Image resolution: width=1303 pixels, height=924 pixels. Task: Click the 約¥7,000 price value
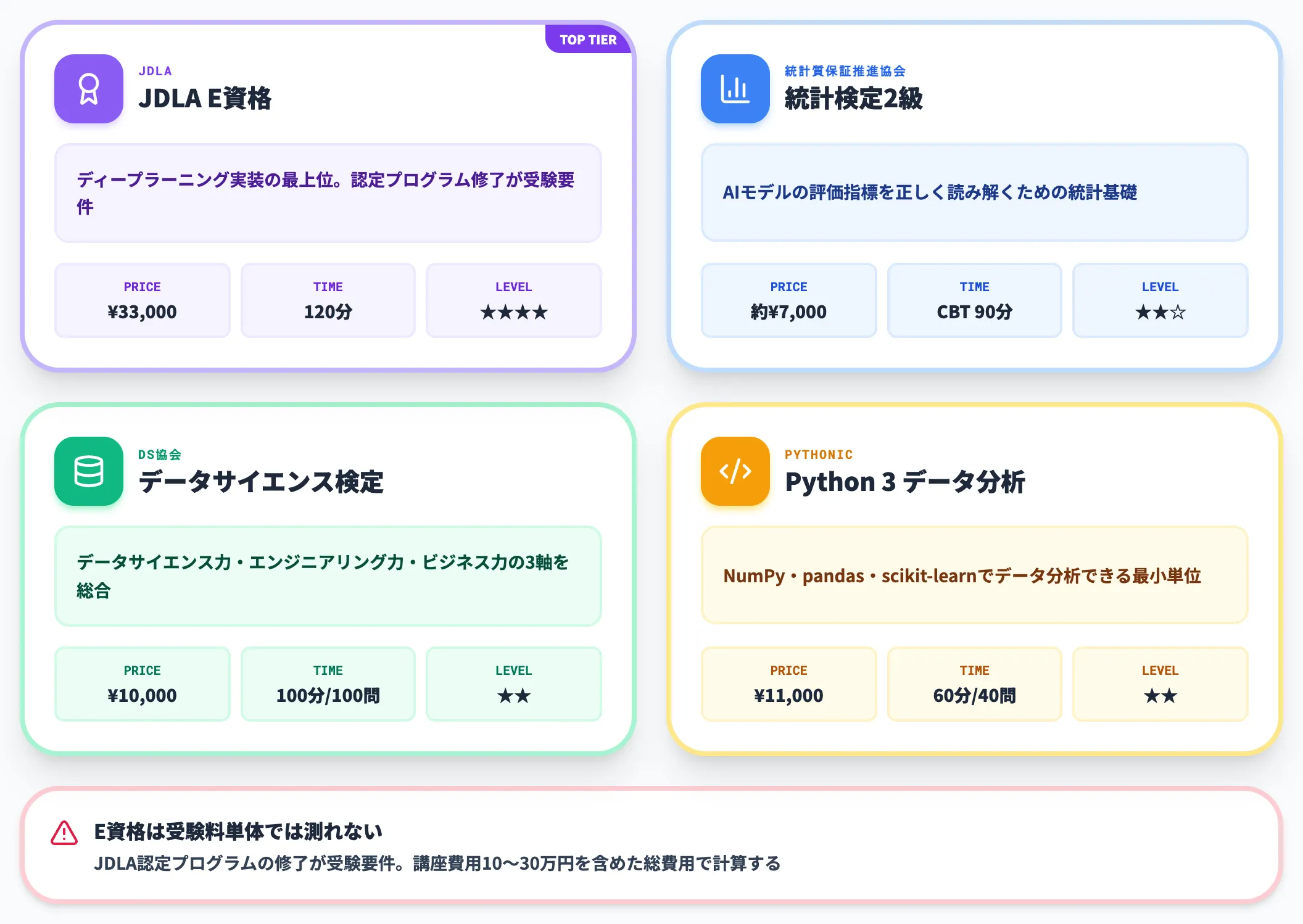pyautogui.click(x=788, y=312)
